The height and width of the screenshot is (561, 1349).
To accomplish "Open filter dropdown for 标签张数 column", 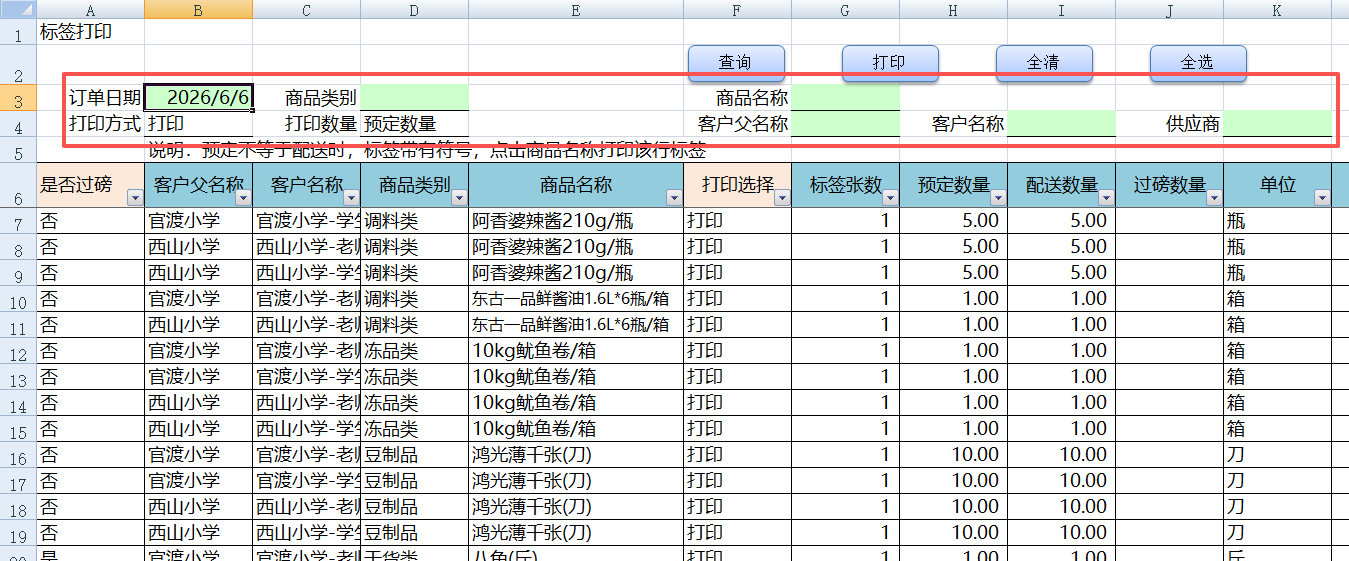I will (890, 198).
